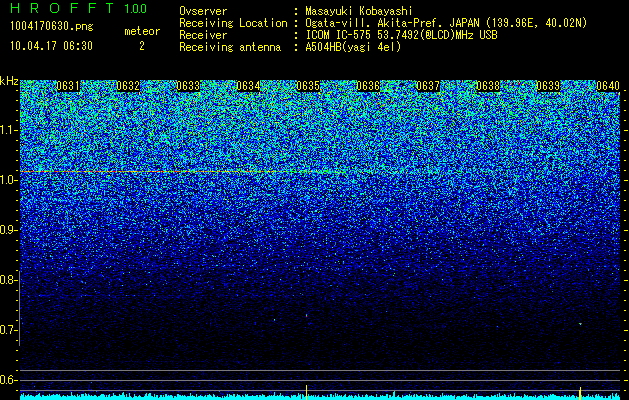Click the meteor echo dot below 0635
Screen dimensions: 629x400
click(306, 316)
